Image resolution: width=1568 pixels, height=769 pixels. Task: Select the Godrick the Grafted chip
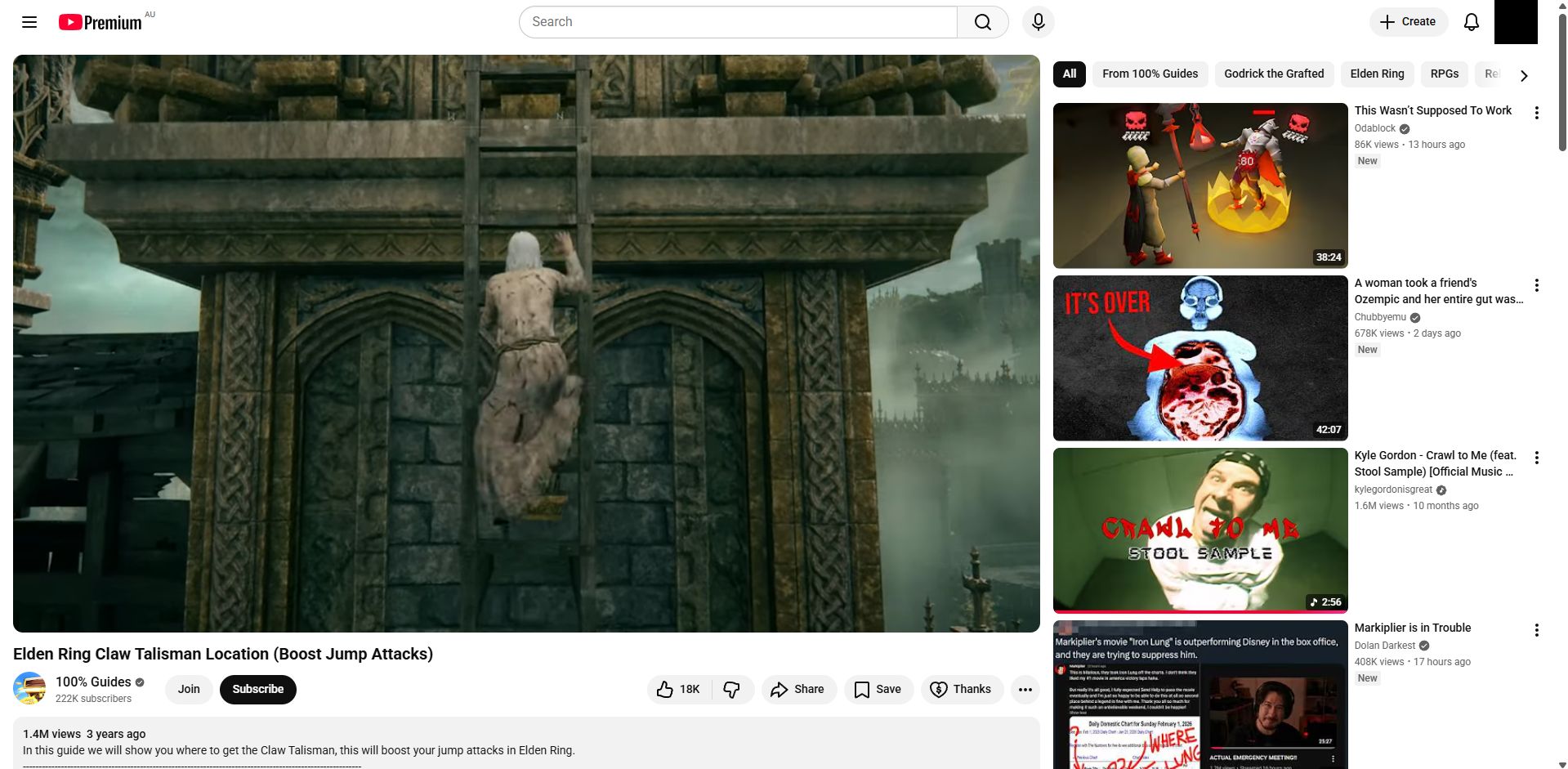coord(1273,74)
